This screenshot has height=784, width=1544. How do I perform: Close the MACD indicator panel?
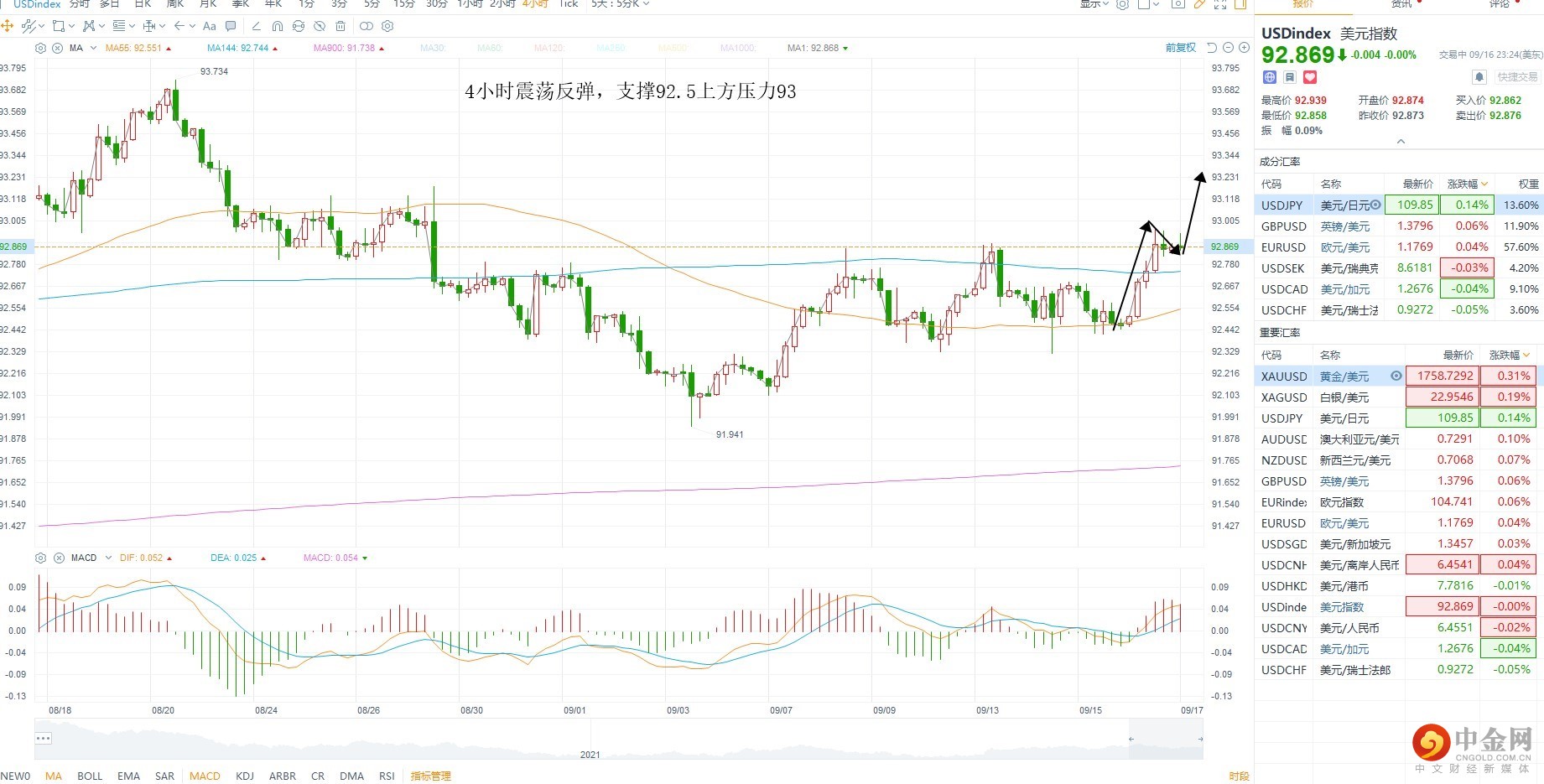[x=59, y=558]
